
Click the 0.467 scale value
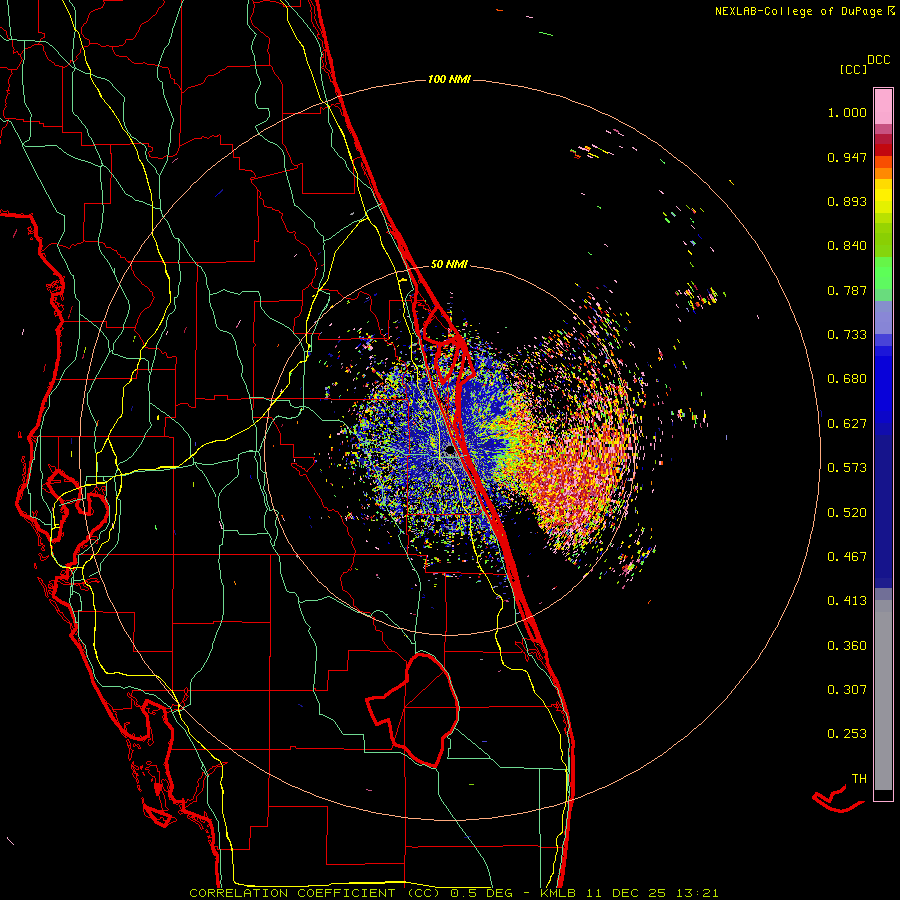(x=847, y=557)
